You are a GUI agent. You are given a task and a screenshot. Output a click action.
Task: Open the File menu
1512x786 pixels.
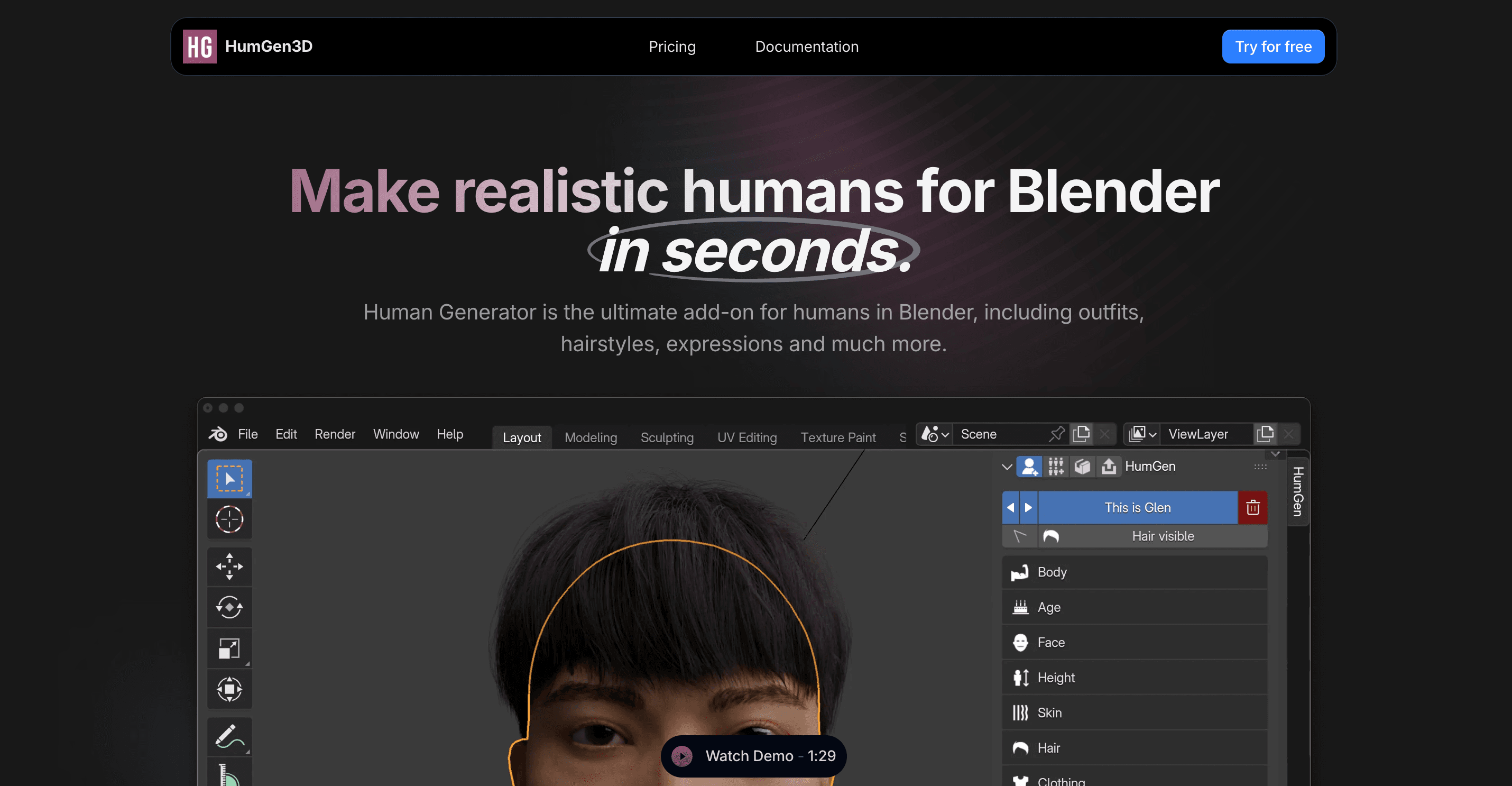pyautogui.click(x=248, y=434)
